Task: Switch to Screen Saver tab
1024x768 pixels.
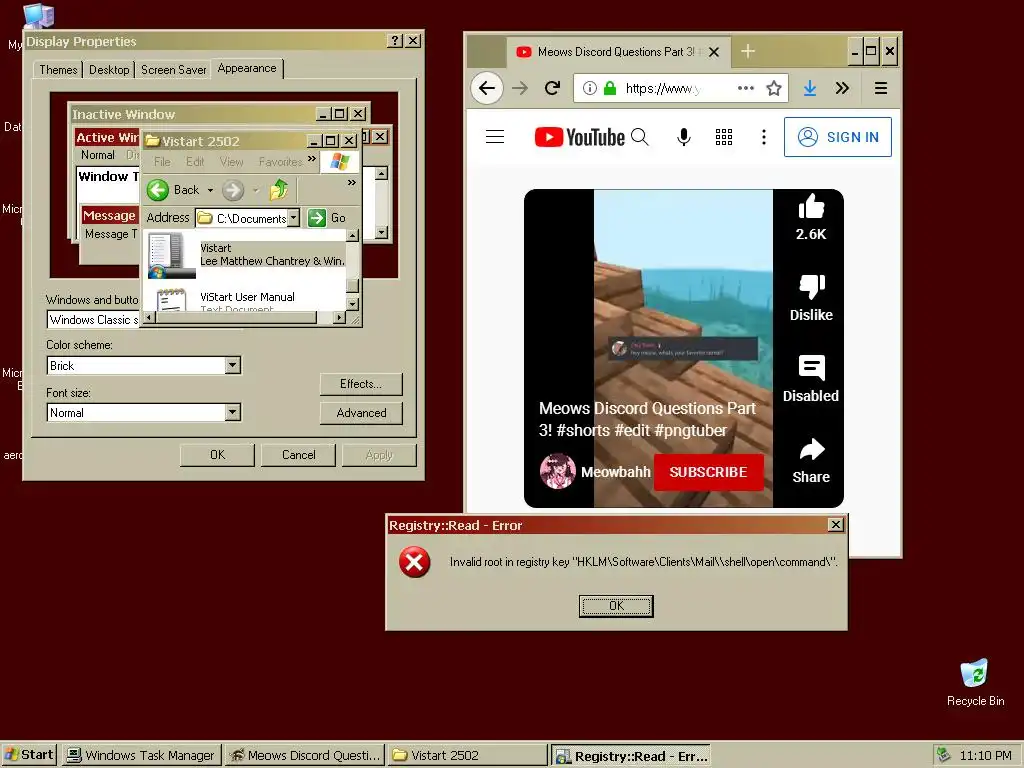Action: pos(173,69)
